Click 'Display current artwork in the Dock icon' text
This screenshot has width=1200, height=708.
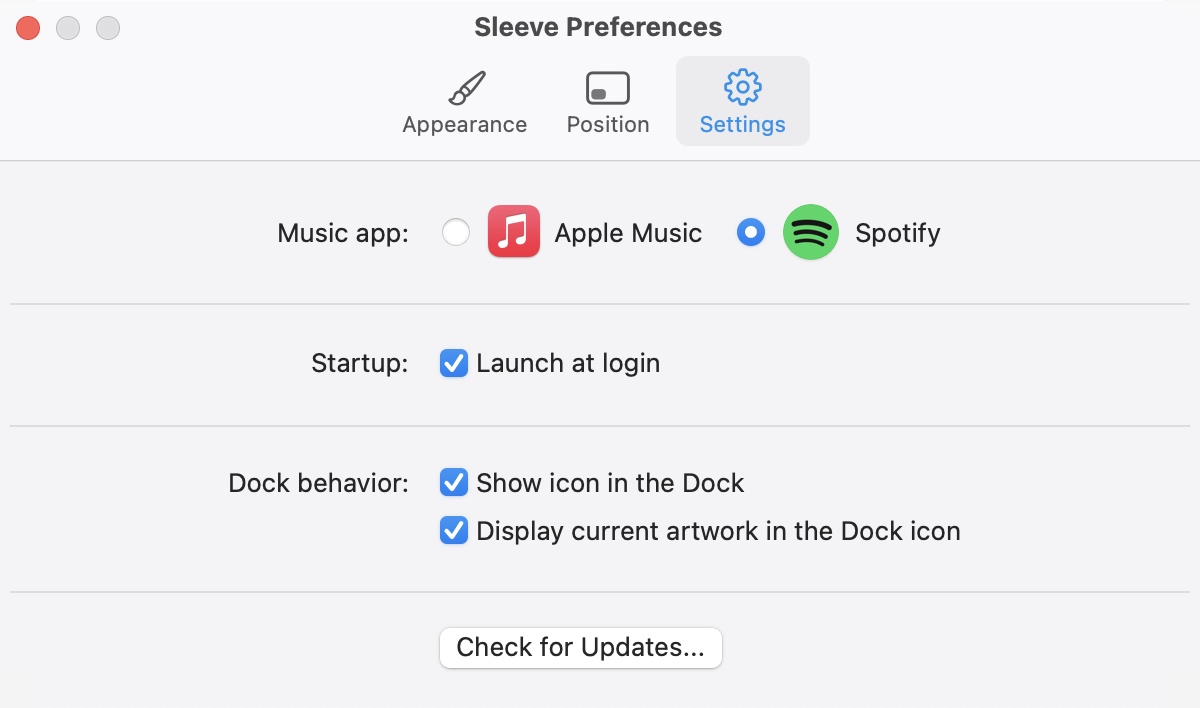click(718, 530)
